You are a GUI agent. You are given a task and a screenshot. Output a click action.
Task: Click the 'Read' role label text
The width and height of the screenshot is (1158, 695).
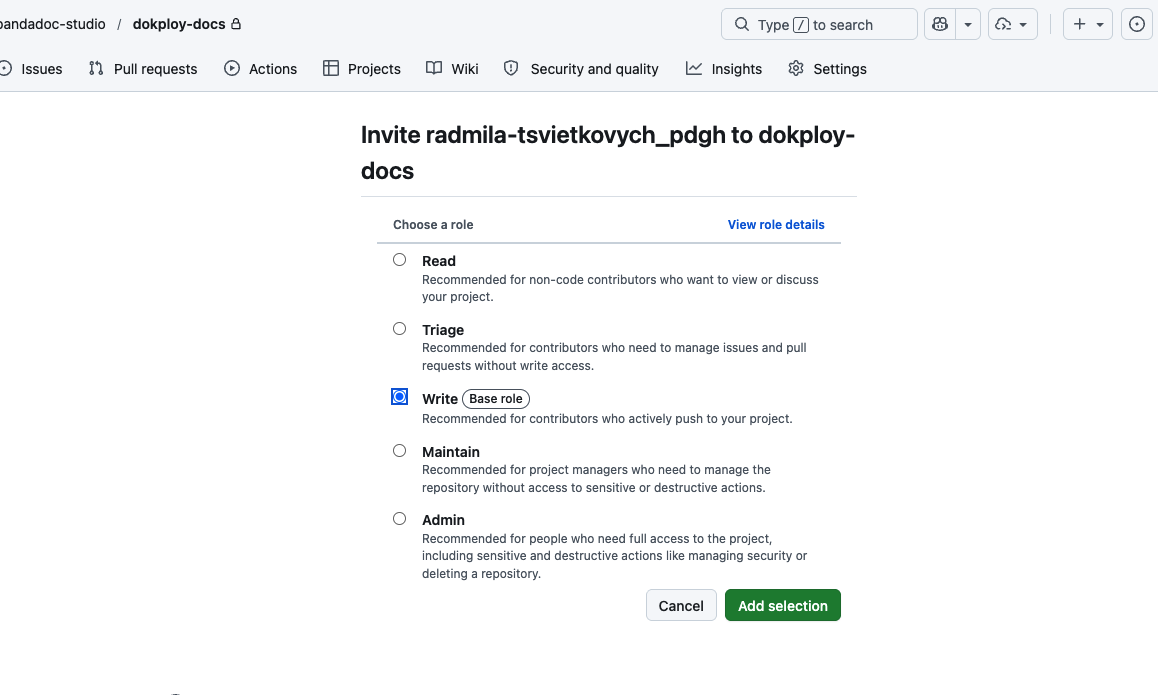click(x=439, y=261)
